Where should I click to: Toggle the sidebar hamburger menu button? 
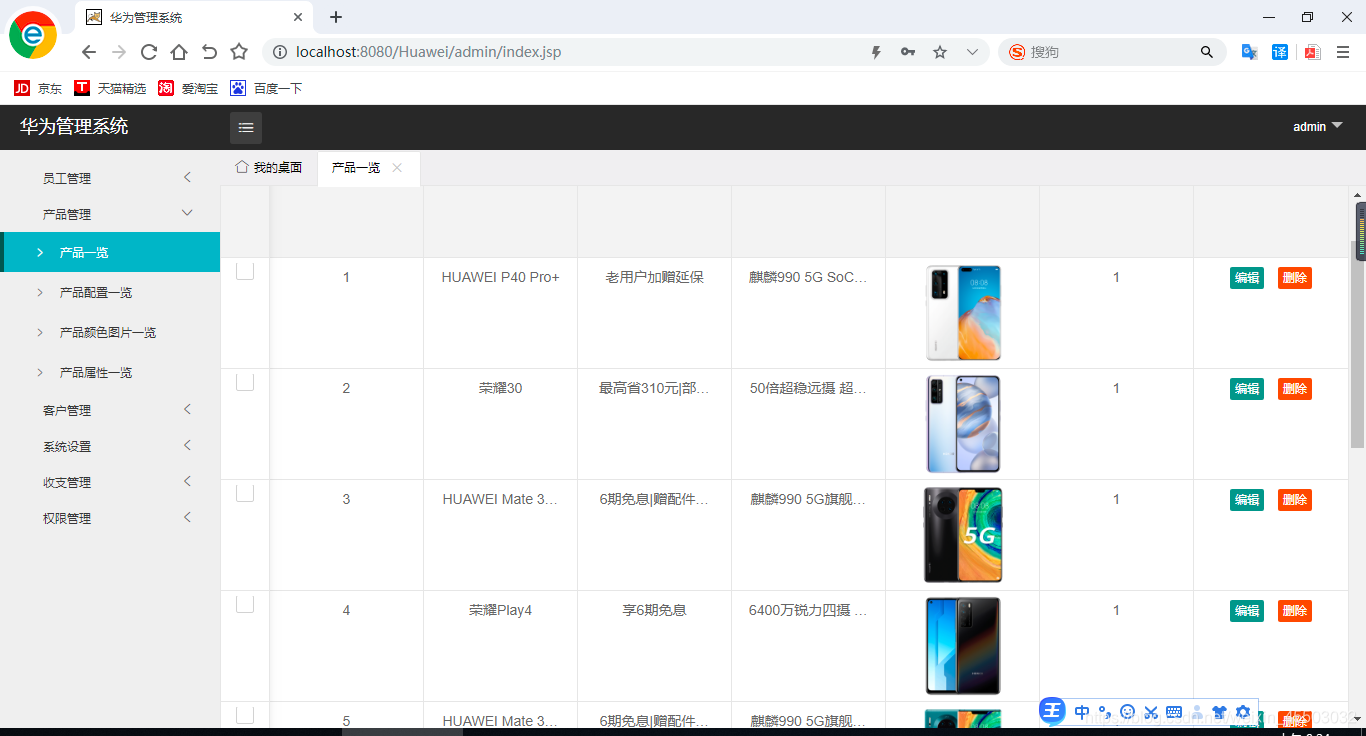(246, 127)
